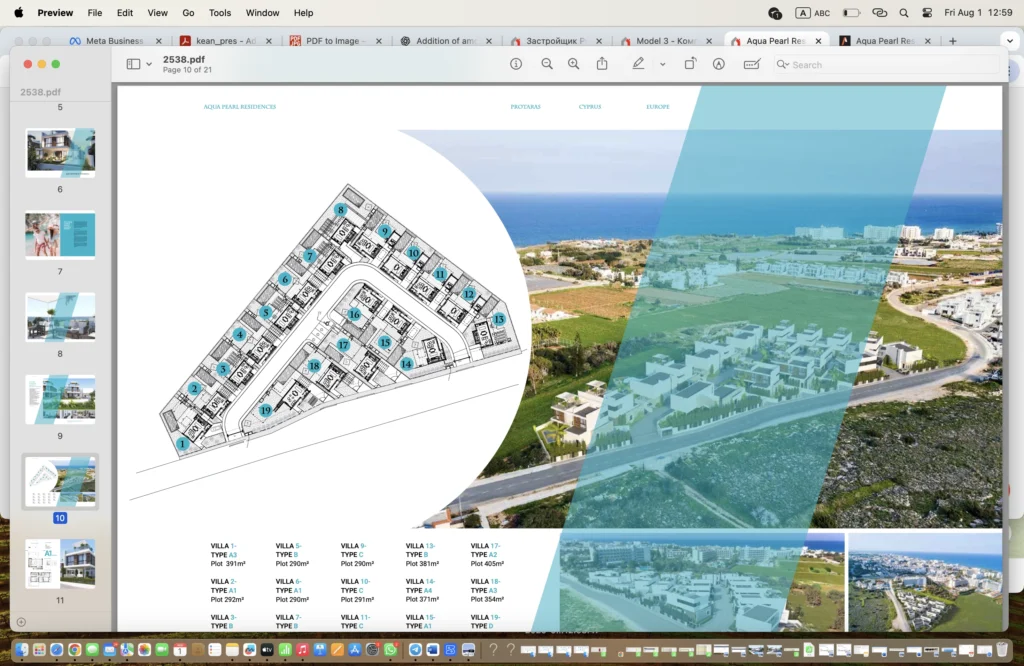This screenshot has width=1024, height=666.
Task: Open Spotlight search in menu bar
Action: click(x=904, y=12)
